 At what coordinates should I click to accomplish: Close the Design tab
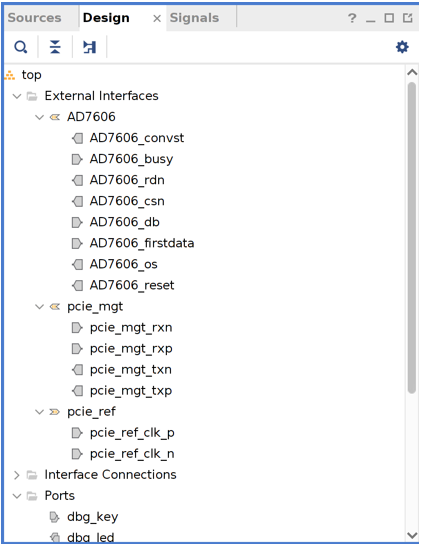[157, 19]
